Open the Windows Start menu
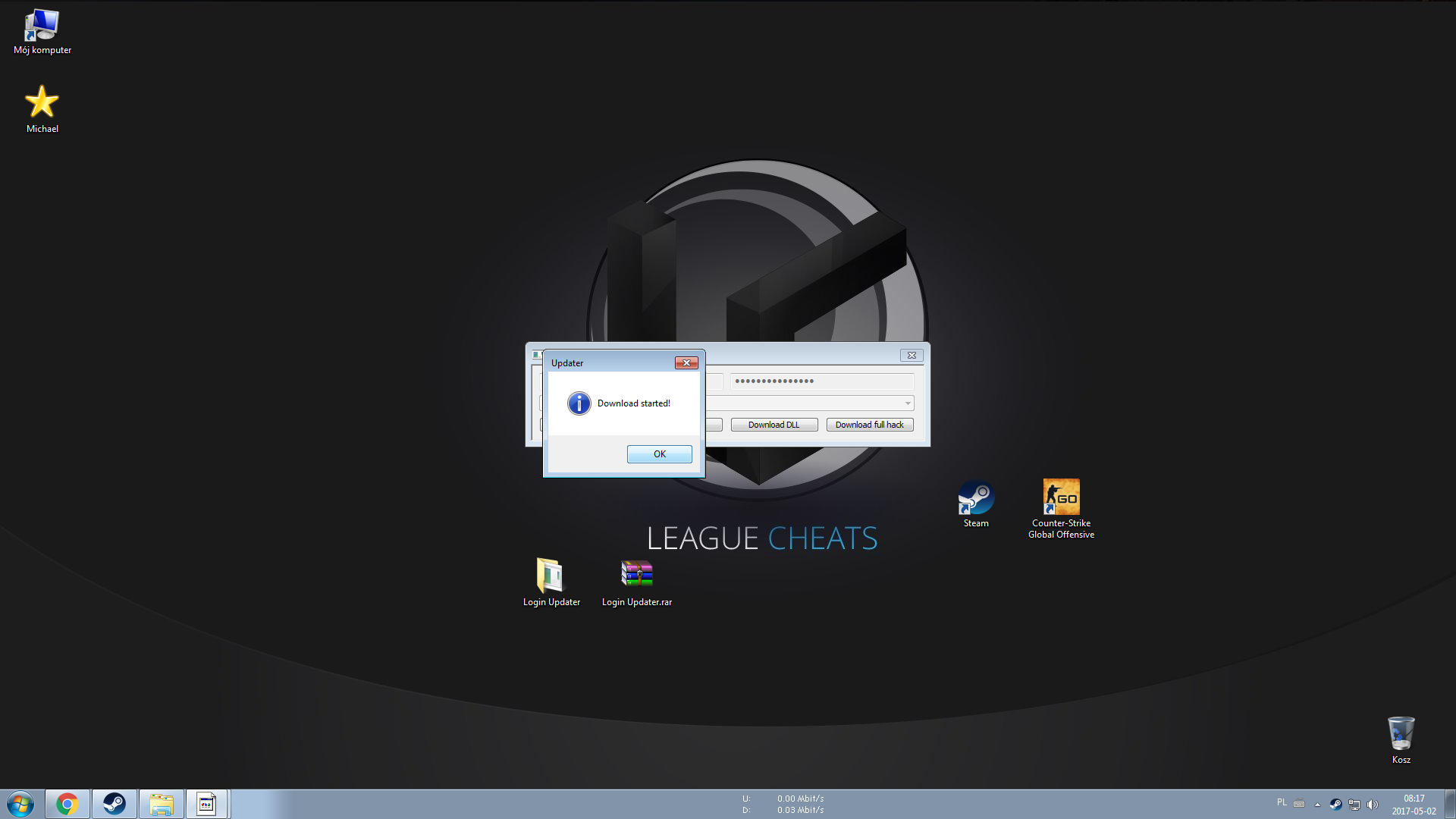 [x=20, y=804]
